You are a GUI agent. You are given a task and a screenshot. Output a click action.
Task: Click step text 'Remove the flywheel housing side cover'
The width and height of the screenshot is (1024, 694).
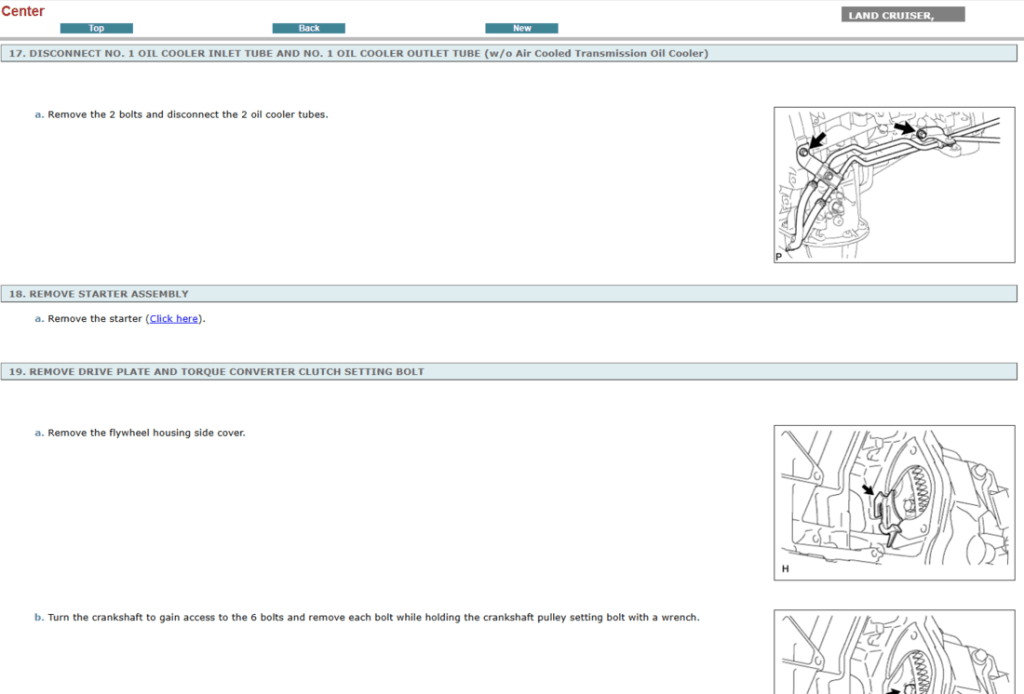(x=146, y=433)
